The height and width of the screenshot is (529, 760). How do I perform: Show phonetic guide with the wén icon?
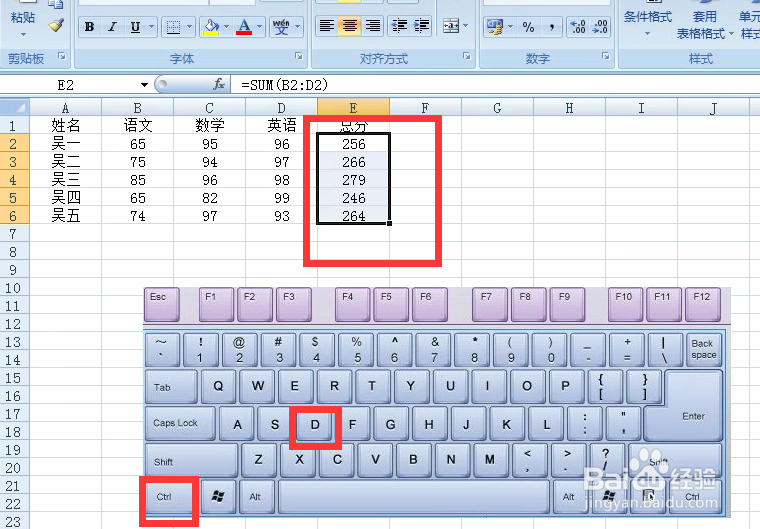pyautogui.click(x=281, y=27)
